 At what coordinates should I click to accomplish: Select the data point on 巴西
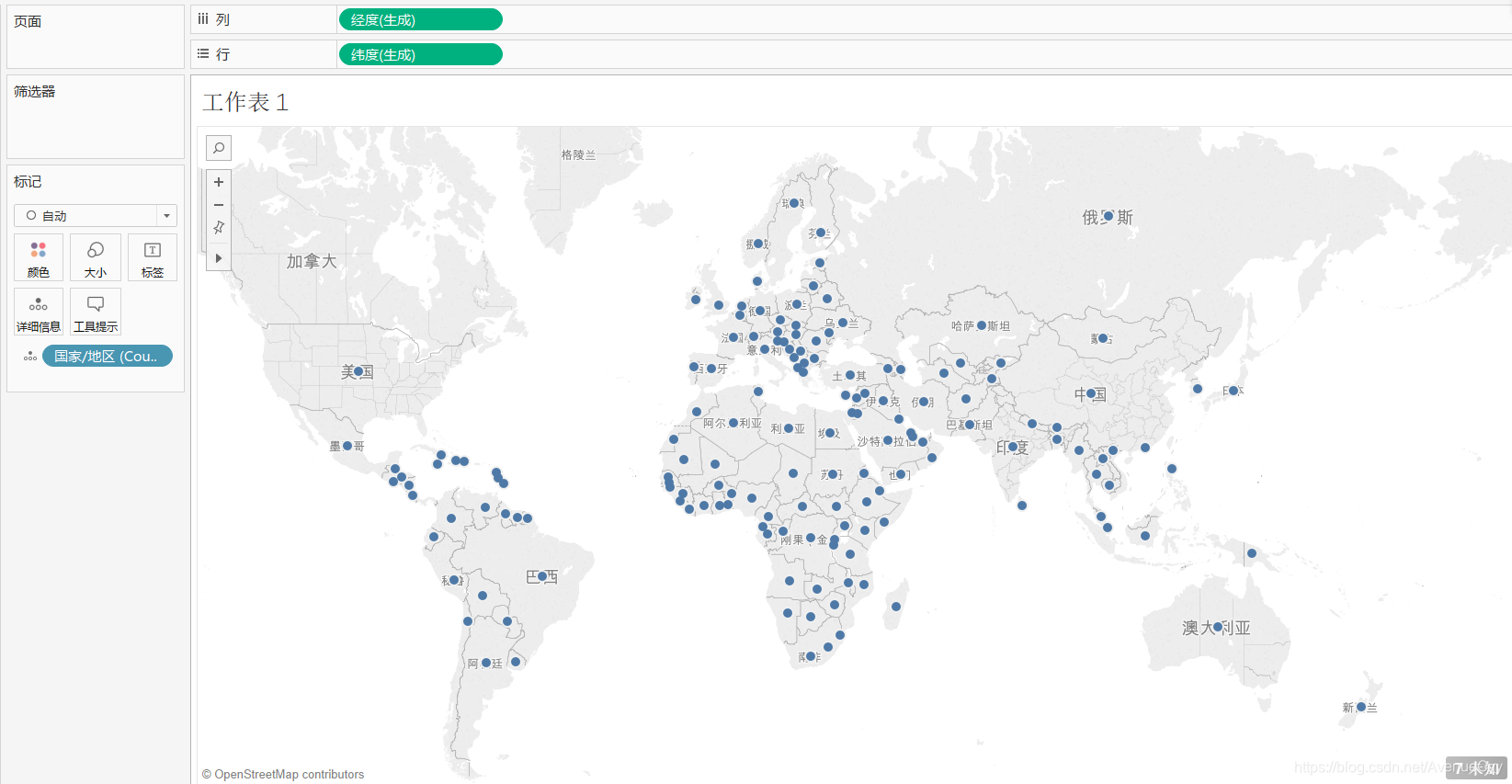point(542,576)
